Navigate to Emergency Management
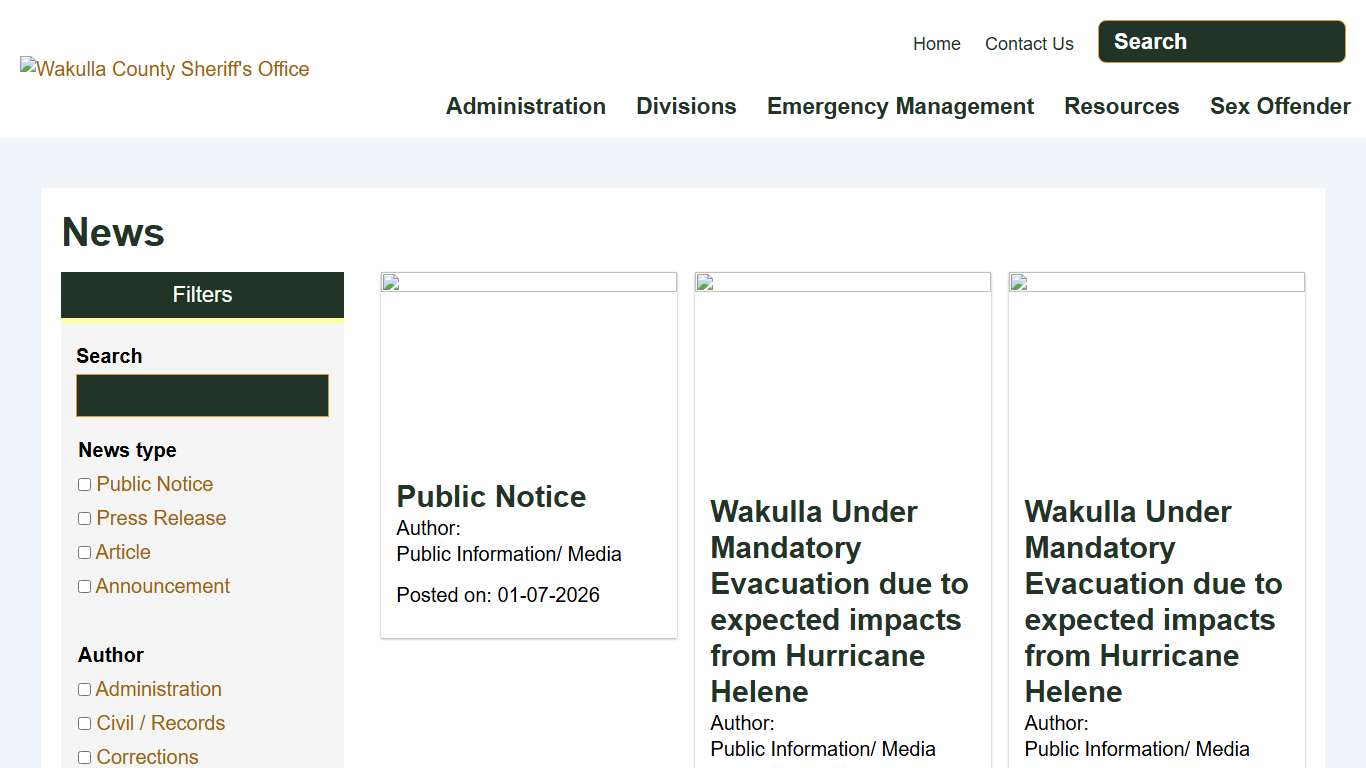This screenshot has width=1366, height=768. pyautogui.click(x=899, y=106)
